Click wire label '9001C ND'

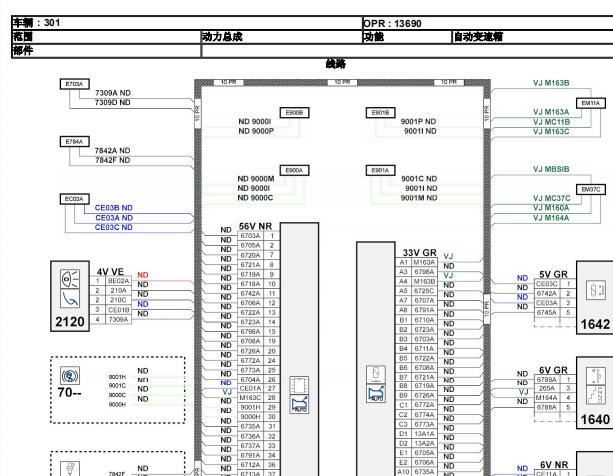tap(419, 179)
